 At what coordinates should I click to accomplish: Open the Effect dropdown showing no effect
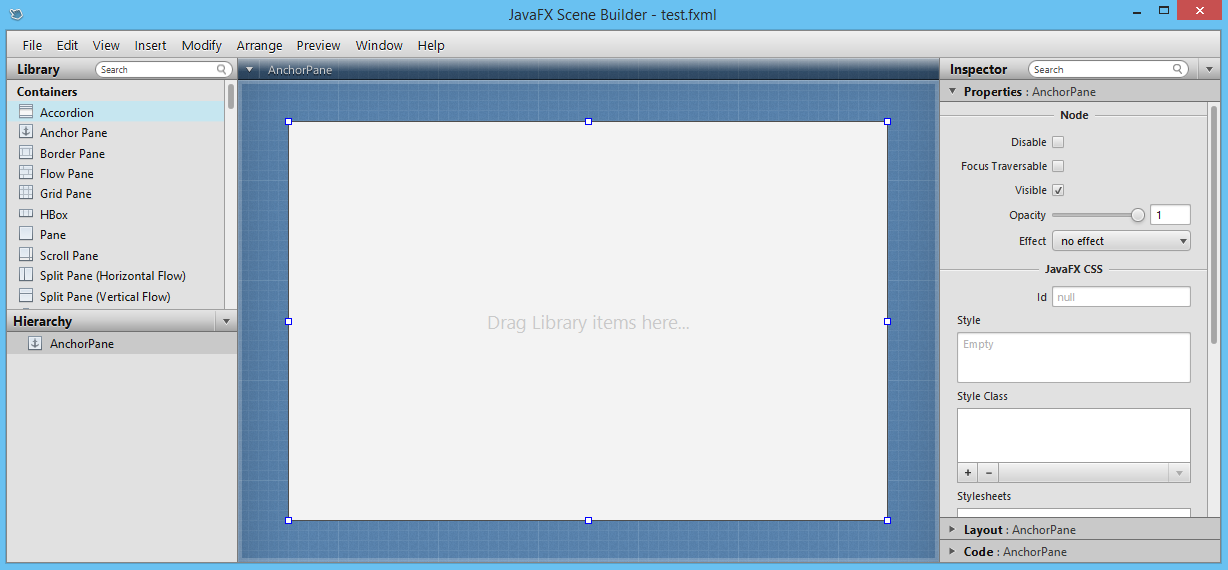click(x=1121, y=241)
